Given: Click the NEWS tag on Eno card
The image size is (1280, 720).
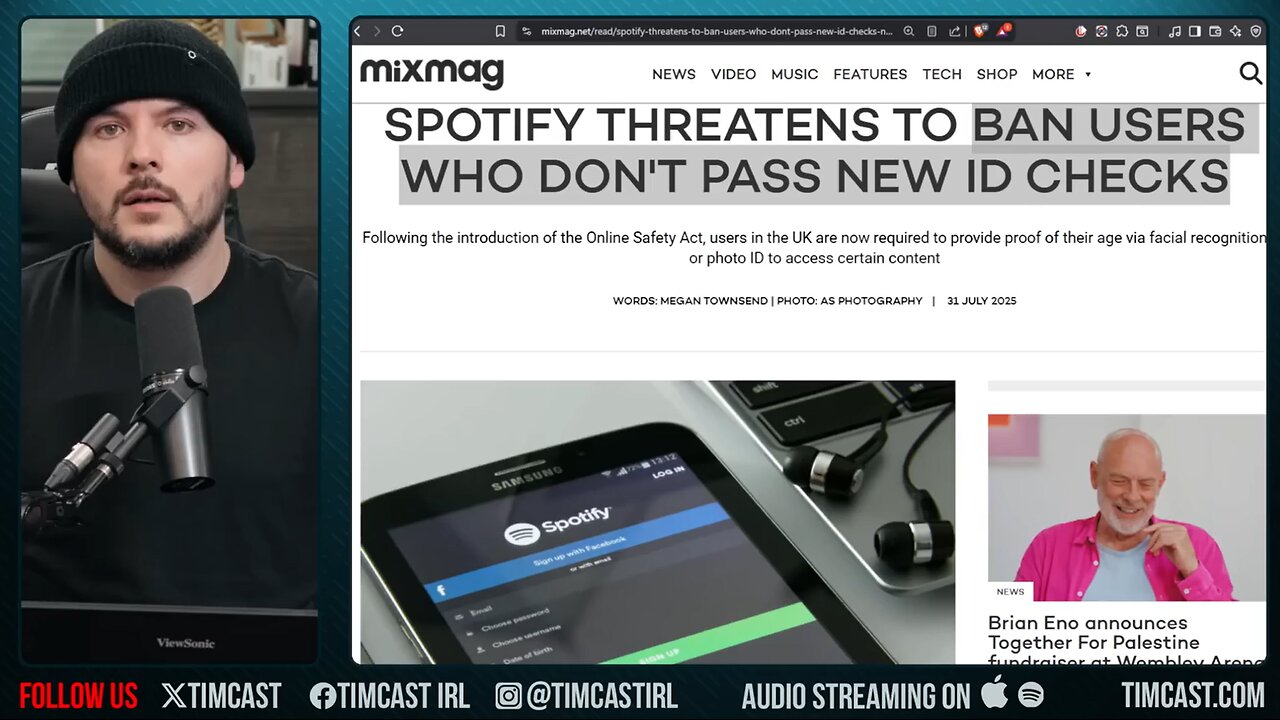Looking at the screenshot, I should pyautogui.click(x=1010, y=592).
